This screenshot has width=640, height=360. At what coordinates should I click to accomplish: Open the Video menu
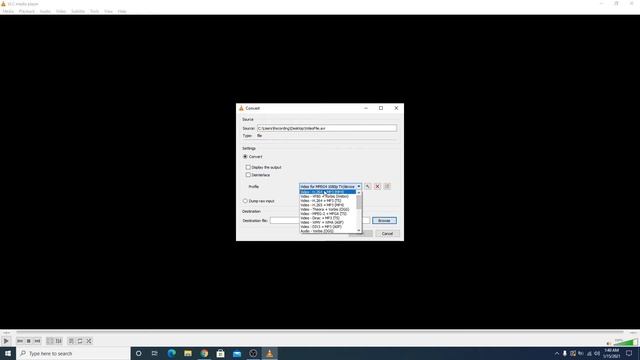tap(61, 11)
